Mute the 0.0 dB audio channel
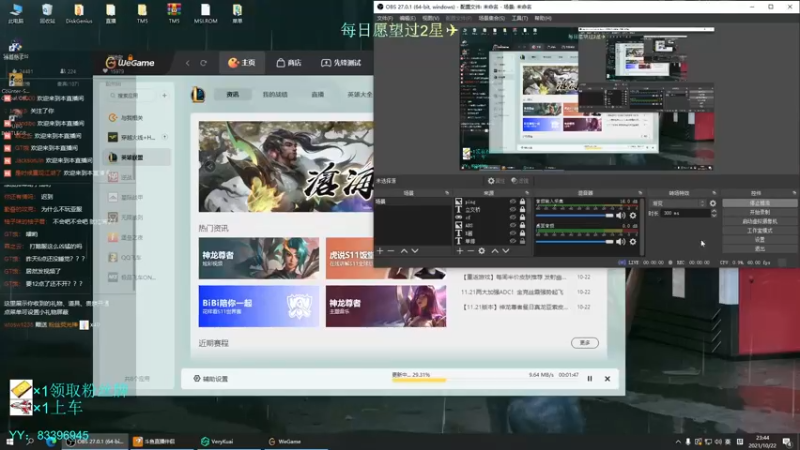800x450 pixels. coord(620,241)
